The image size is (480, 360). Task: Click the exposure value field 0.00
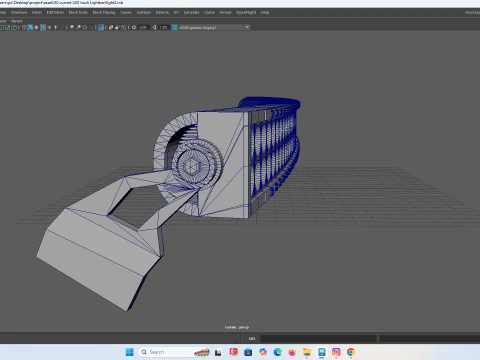tap(143, 27)
